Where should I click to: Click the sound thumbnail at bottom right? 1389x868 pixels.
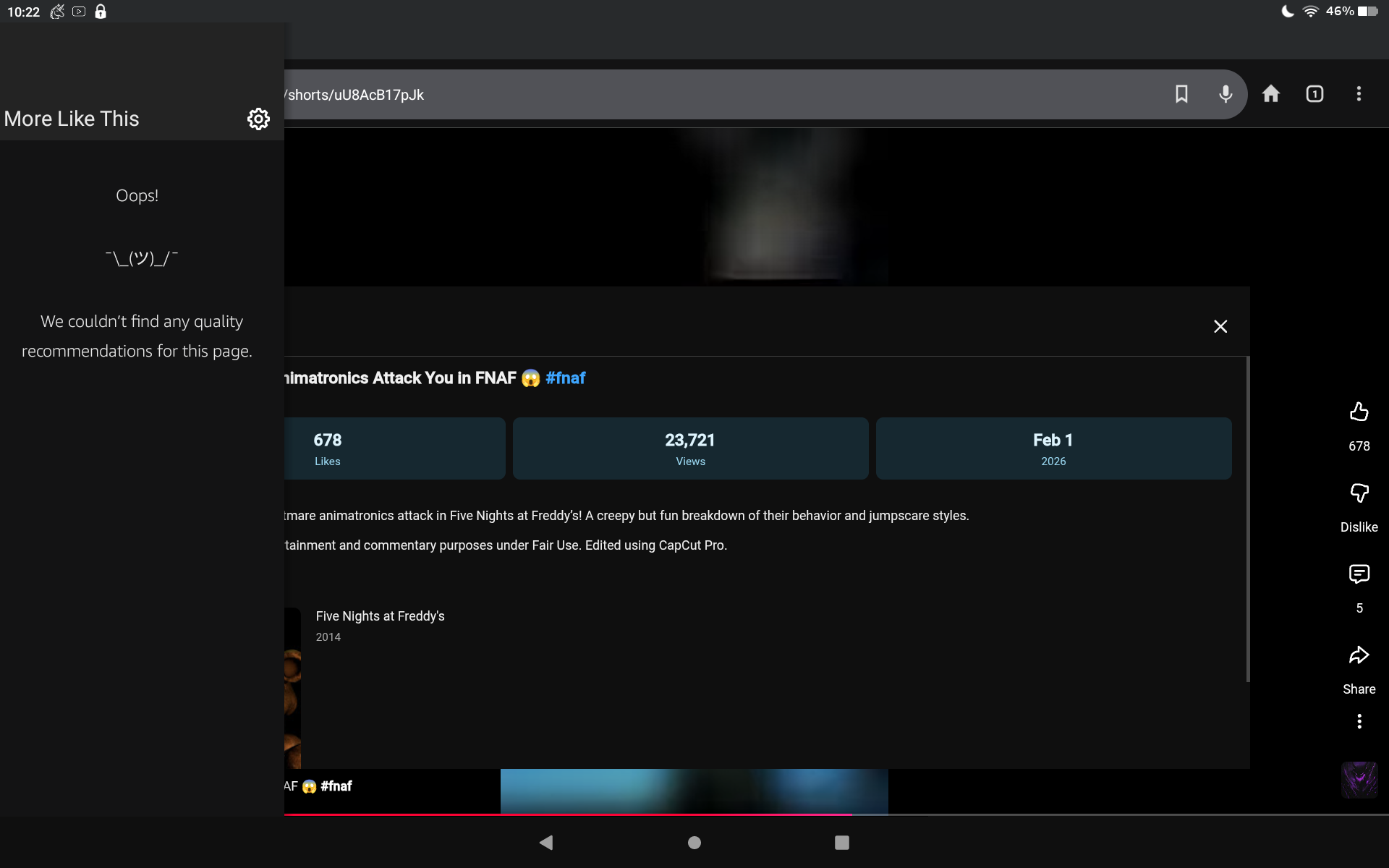[x=1359, y=780]
